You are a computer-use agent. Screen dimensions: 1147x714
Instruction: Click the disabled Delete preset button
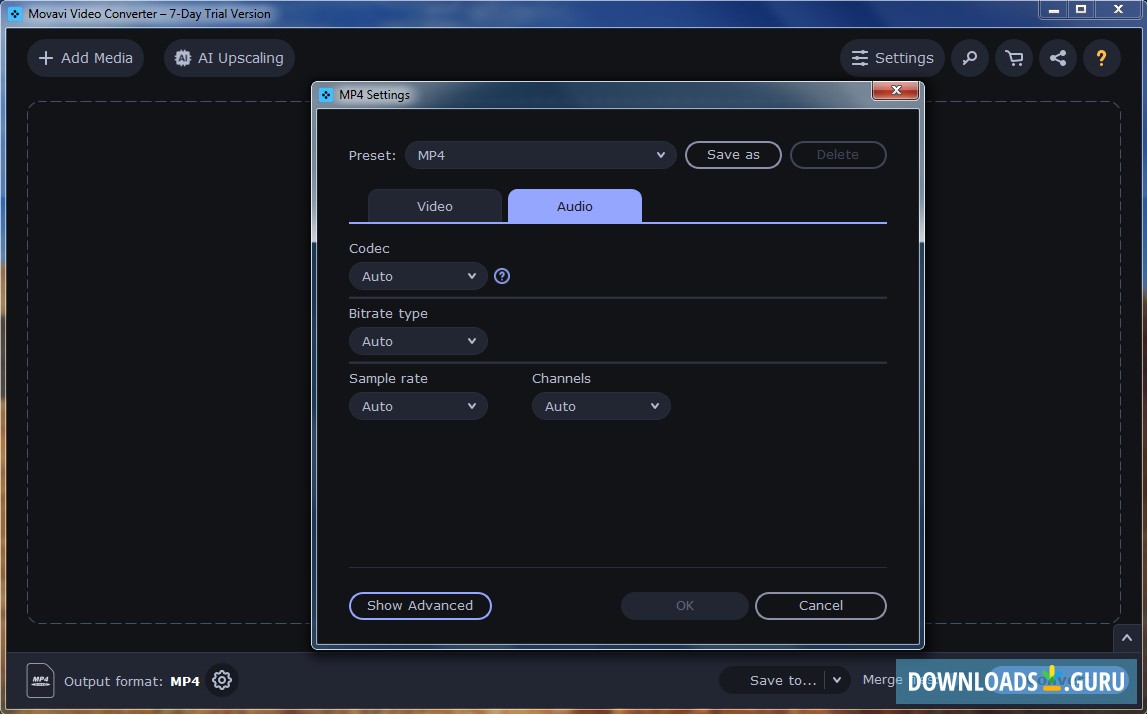[x=838, y=155]
